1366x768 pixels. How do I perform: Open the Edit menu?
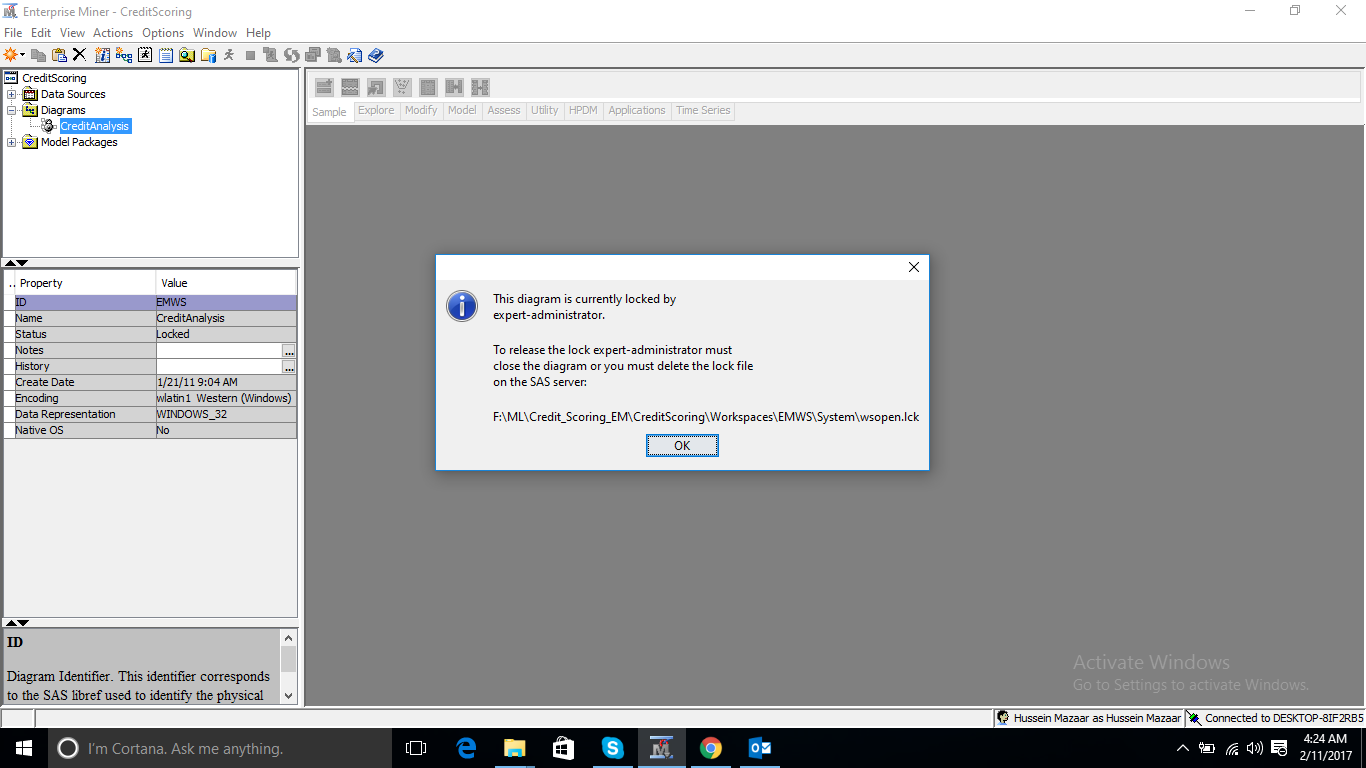click(x=41, y=33)
